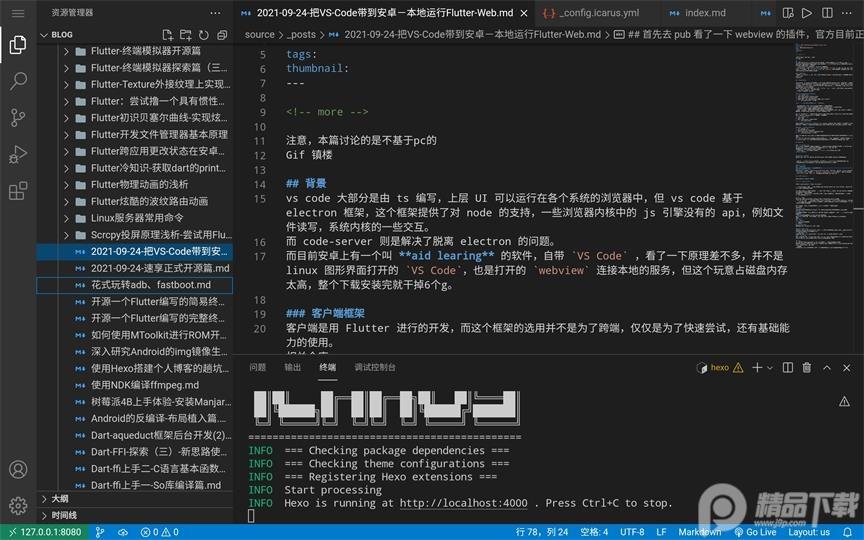Open the localhost:4000 link in terminal
The image size is (864, 540).
[x=463, y=503]
